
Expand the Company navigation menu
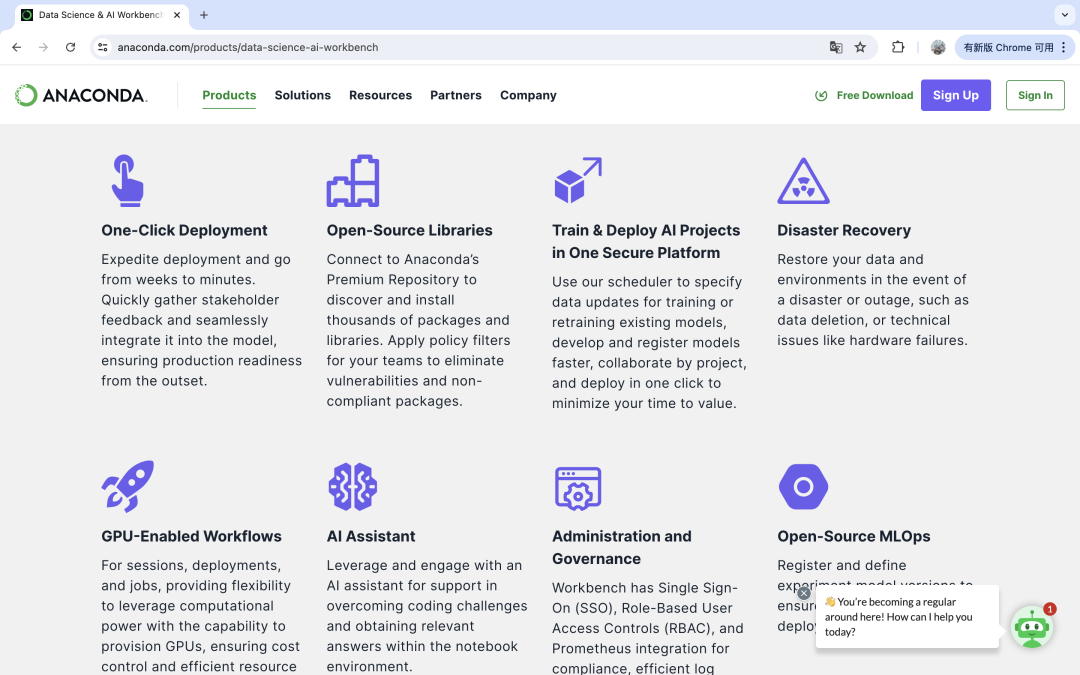point(528,95)
